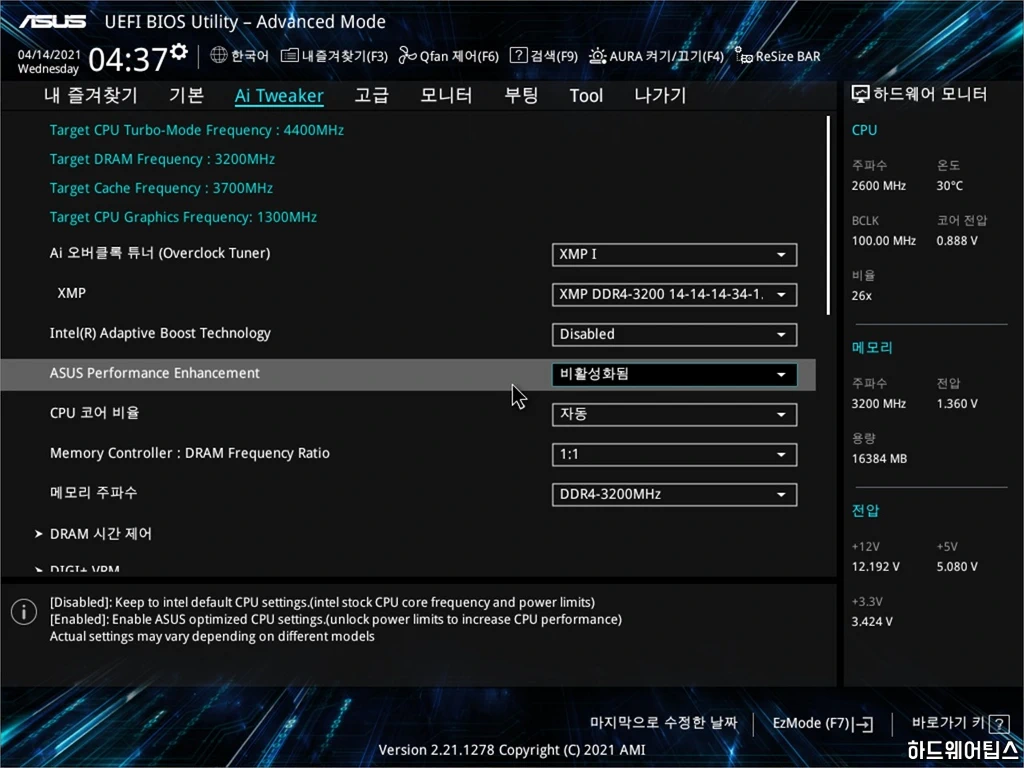Click Target CPU Graphics Frequency text
Screen dimensions: 1024x768
183,217
